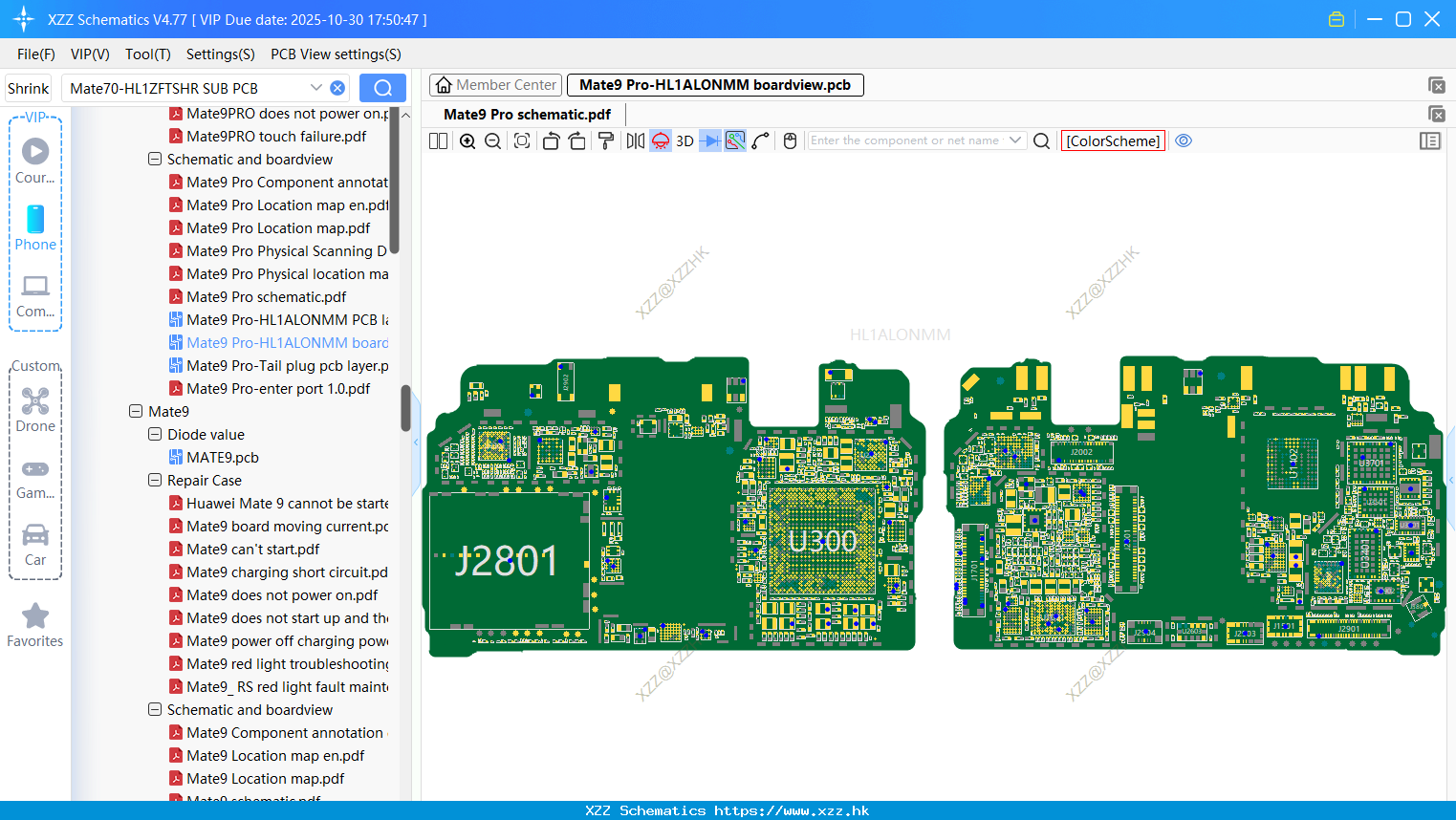Viewport: 1456px width, 820px height.
Task: Select the Game console category icon
Action: click(x=35, y=479)
